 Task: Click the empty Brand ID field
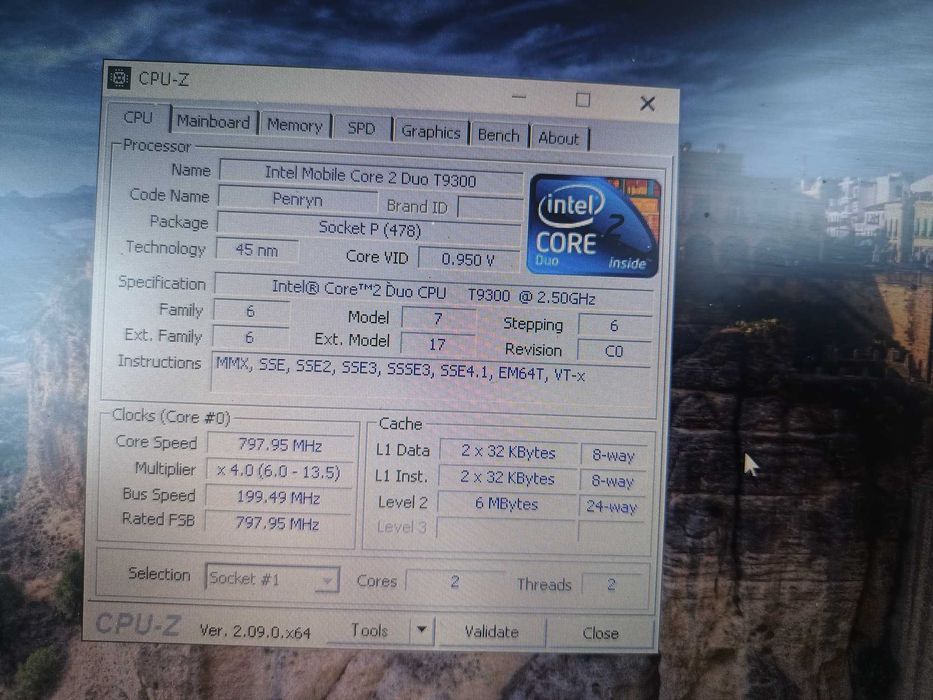click(x=490, y=209)
